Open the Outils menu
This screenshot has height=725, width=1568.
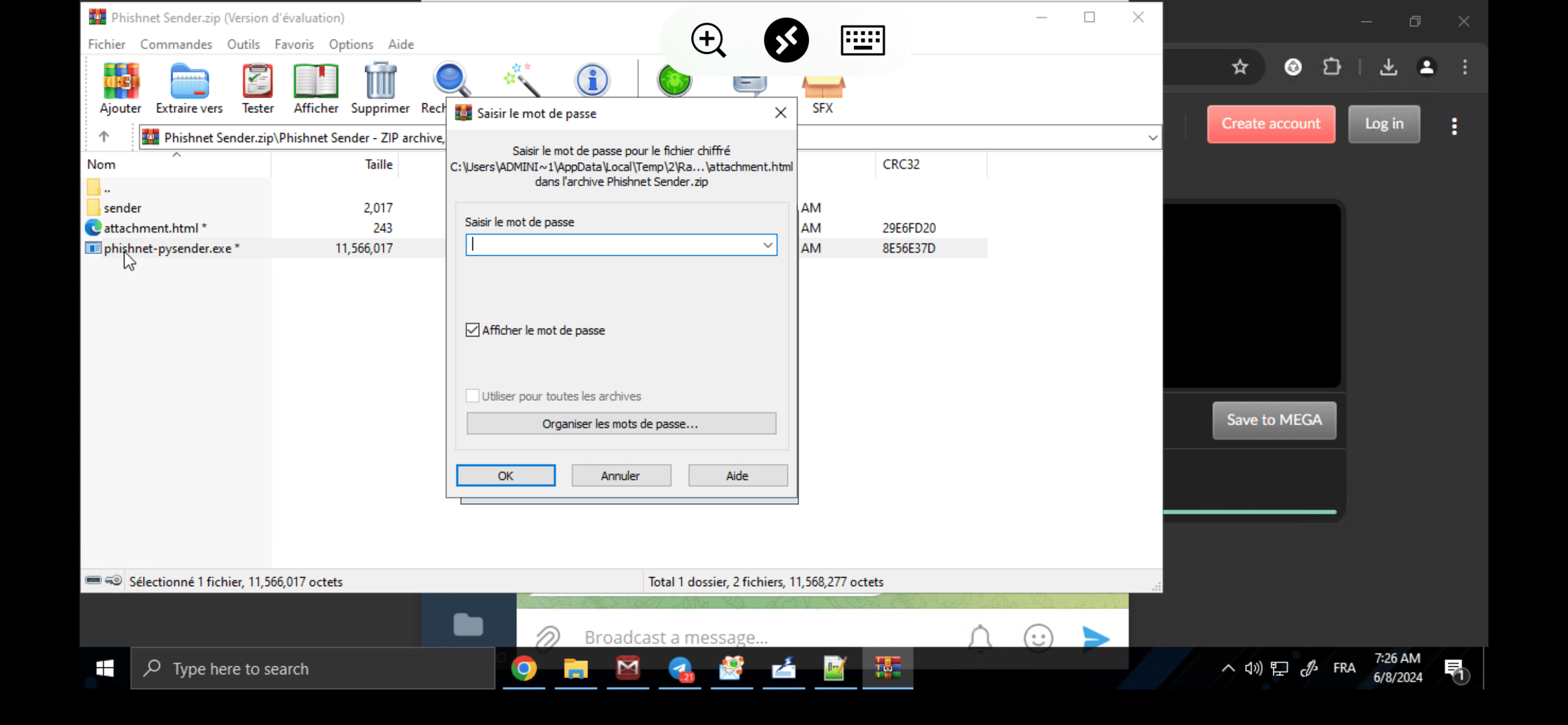[x=243, y=45]
